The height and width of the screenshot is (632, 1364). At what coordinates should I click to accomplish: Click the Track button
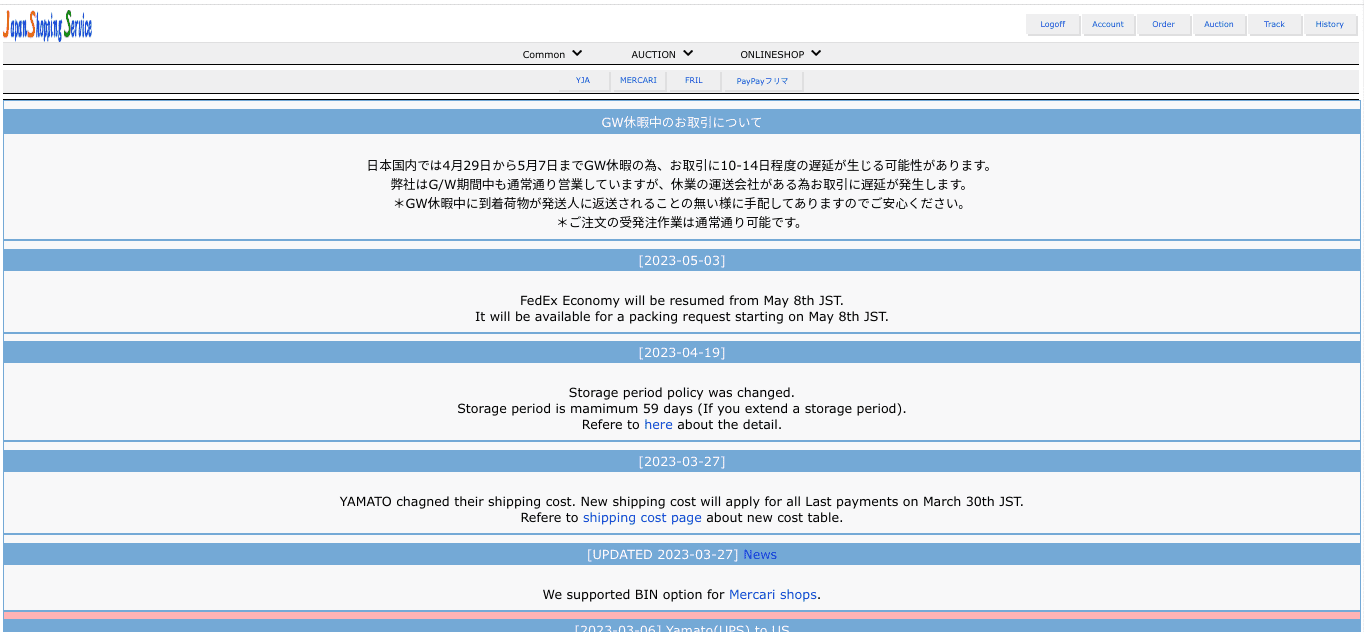click(1274, 24)
